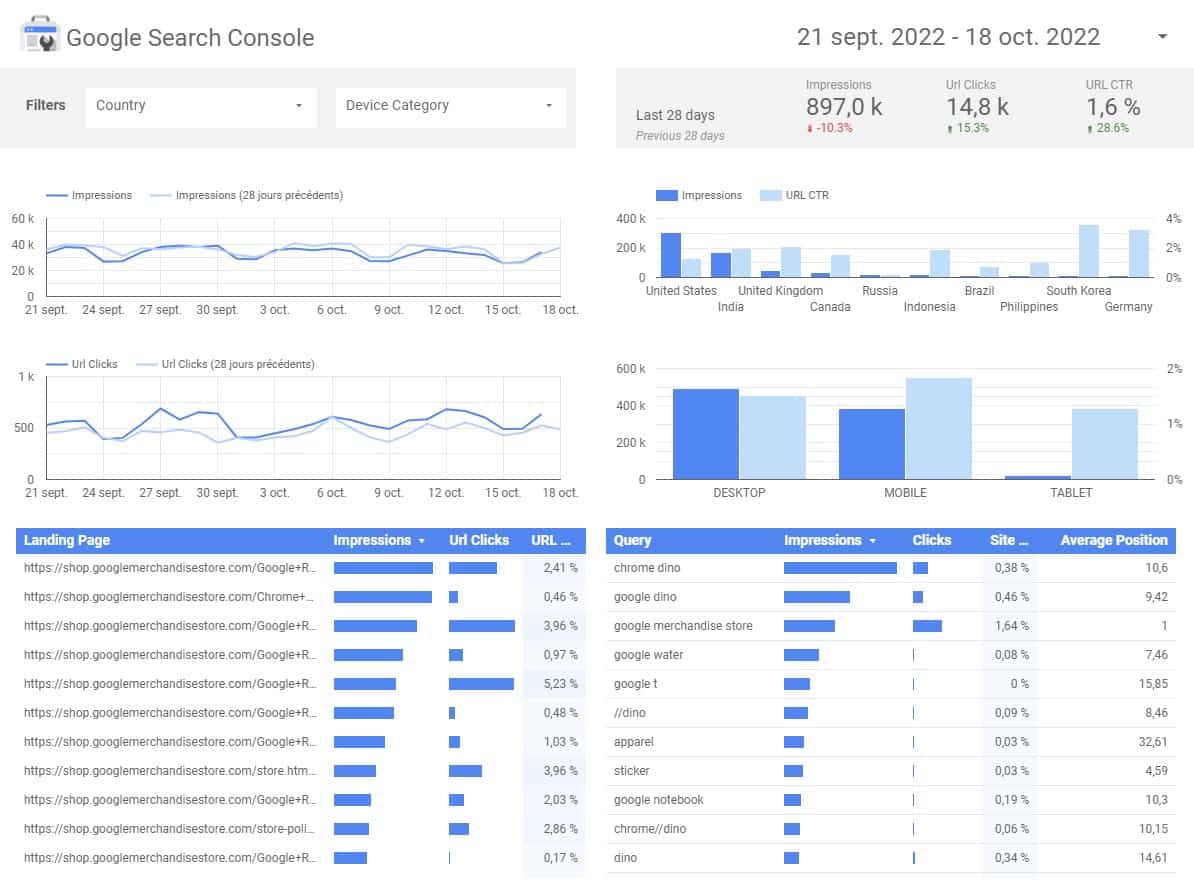Sort the Landing Page table by Url Clicks
Screen dimensions: 1194x894
pyautogui.click(x=478, y=540)
